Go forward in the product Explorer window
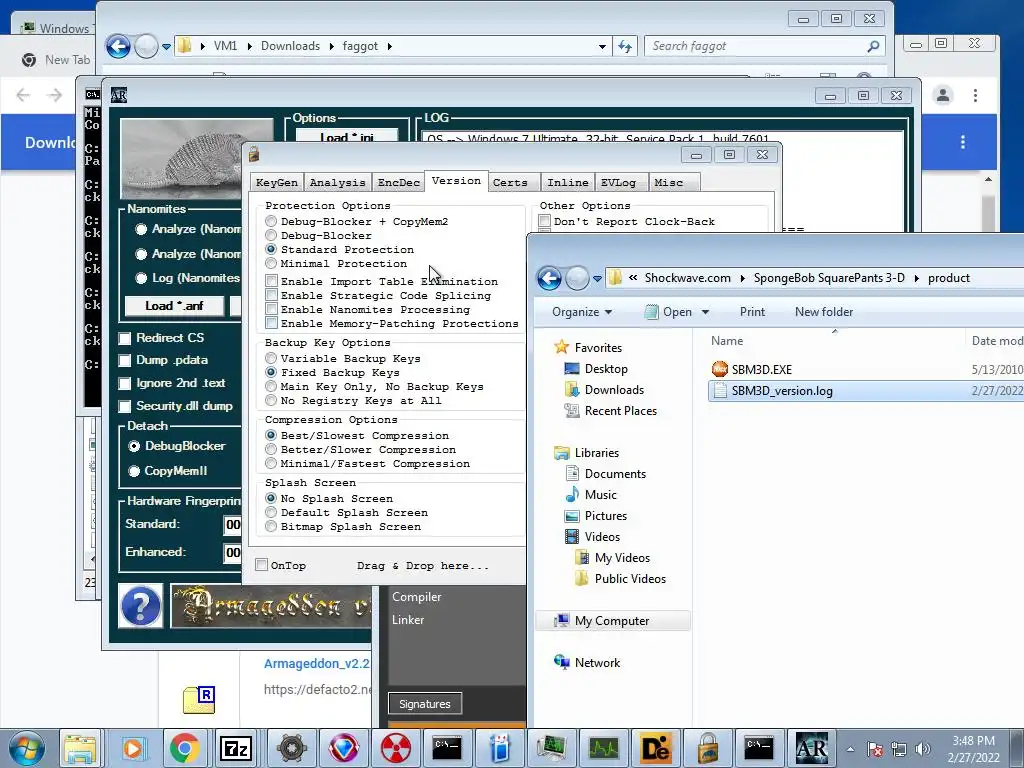 [x=577, y=278]
